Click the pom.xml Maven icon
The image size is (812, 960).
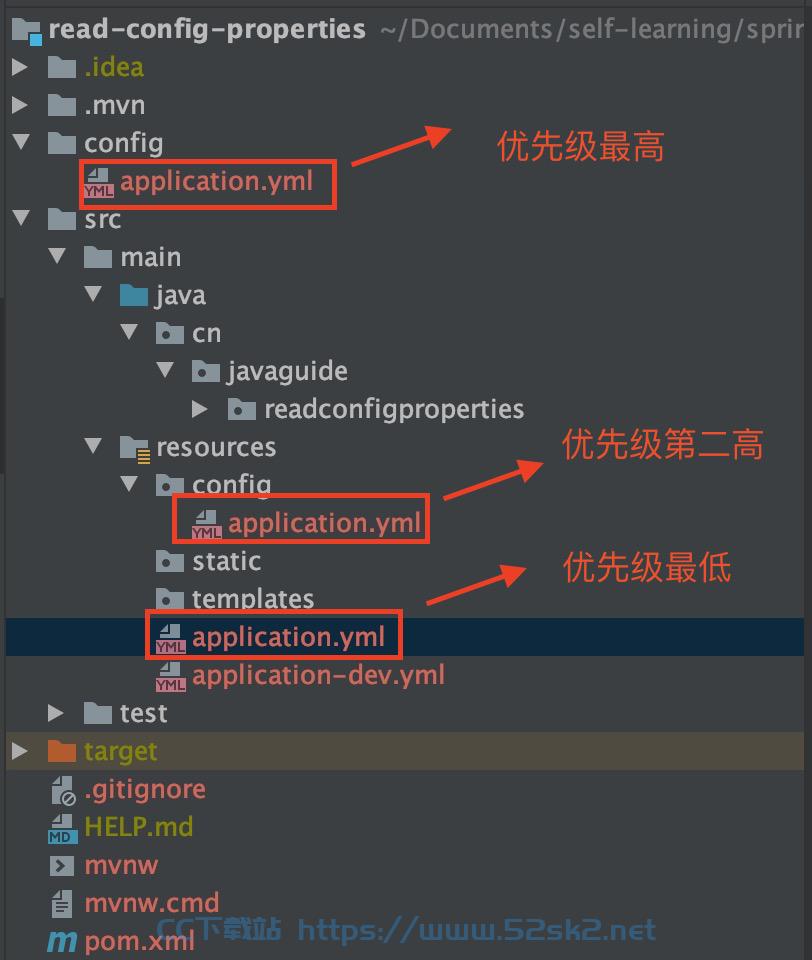click(x=62, y=942)
